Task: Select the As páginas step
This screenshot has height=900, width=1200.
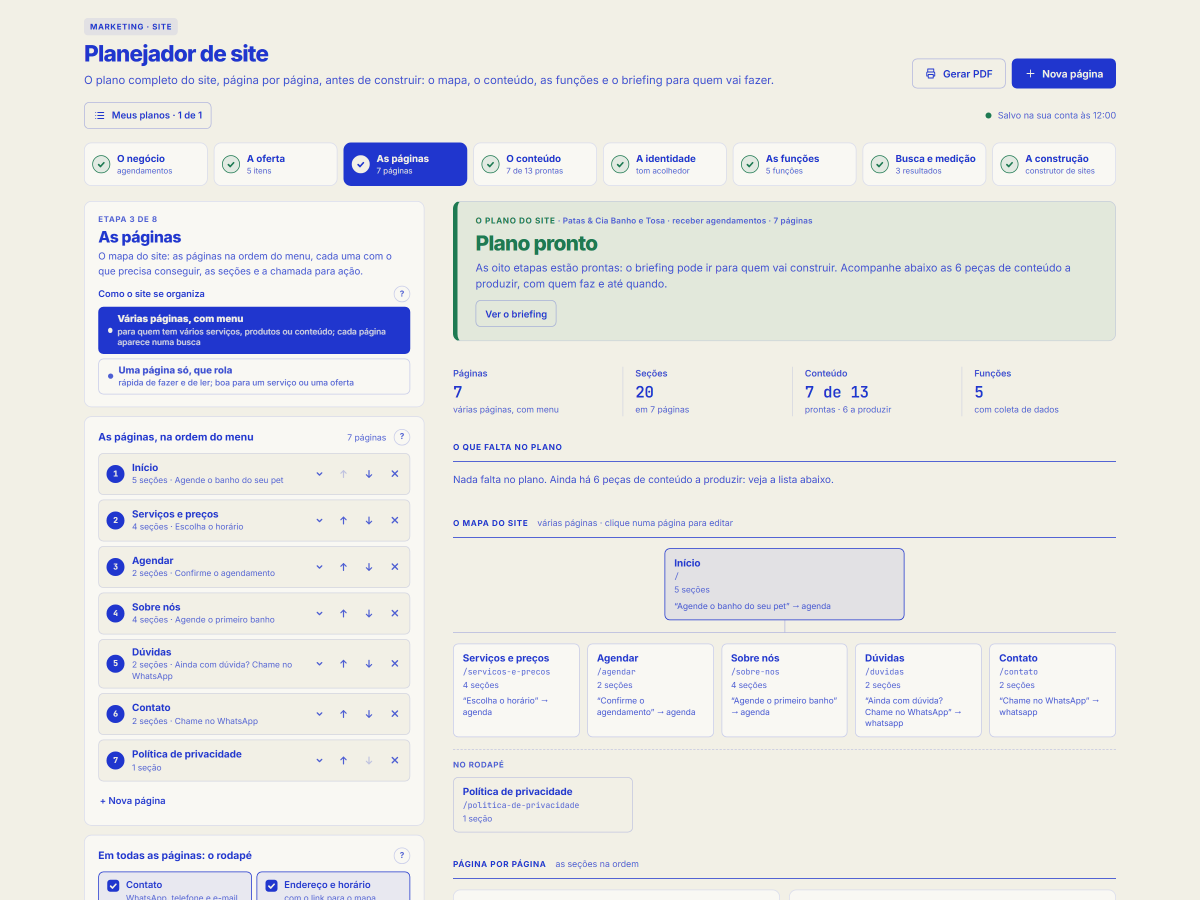Action: pos(405,164)
